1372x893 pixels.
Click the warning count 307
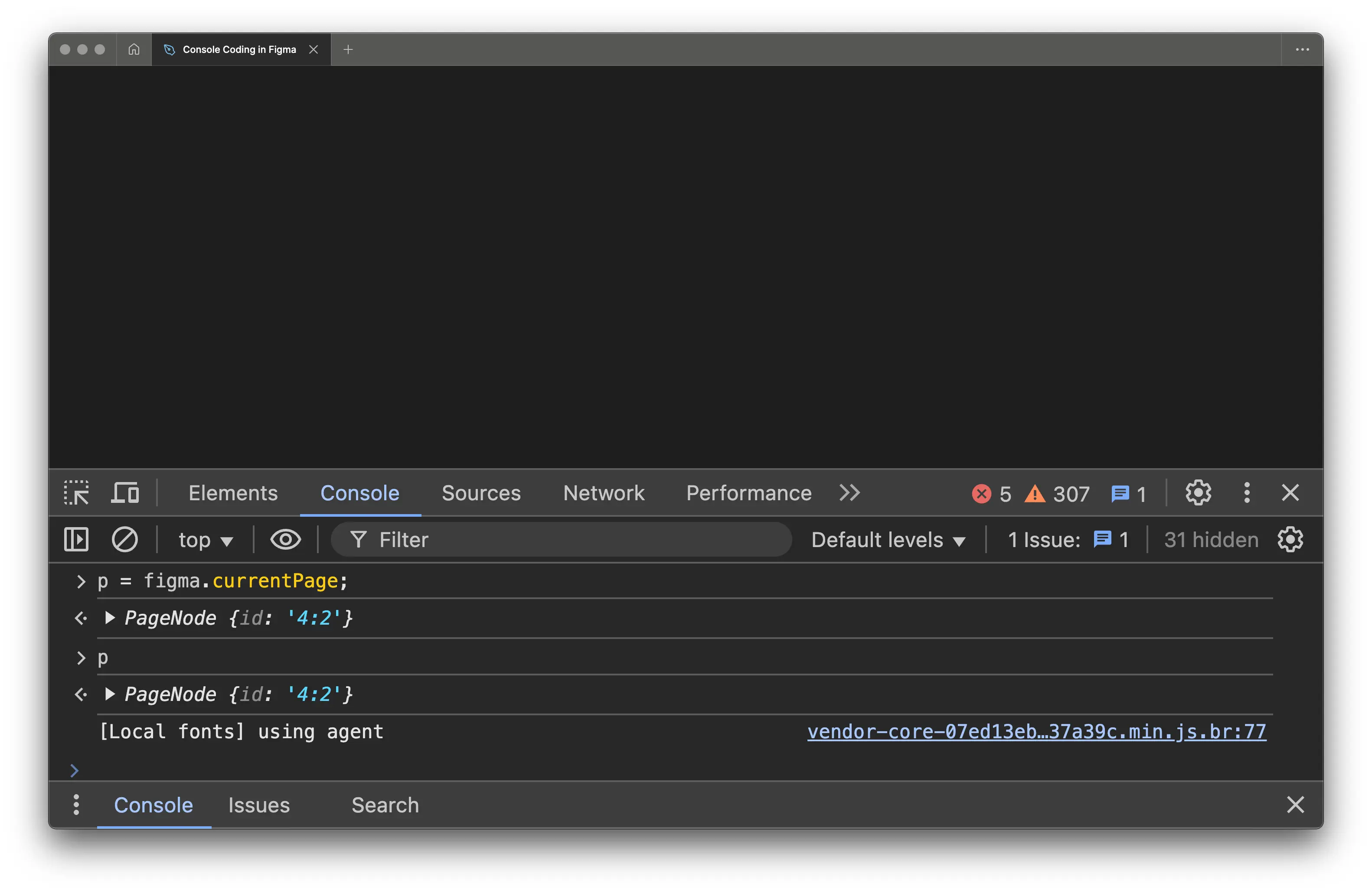(1057, 494)
